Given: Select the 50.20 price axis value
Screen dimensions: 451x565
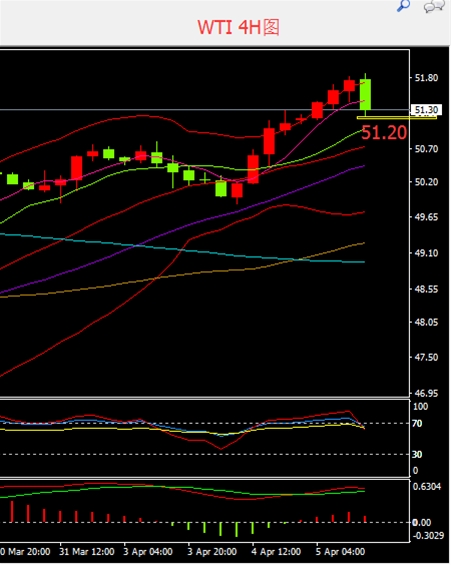Looking at the screenshot, I should 426,182.
